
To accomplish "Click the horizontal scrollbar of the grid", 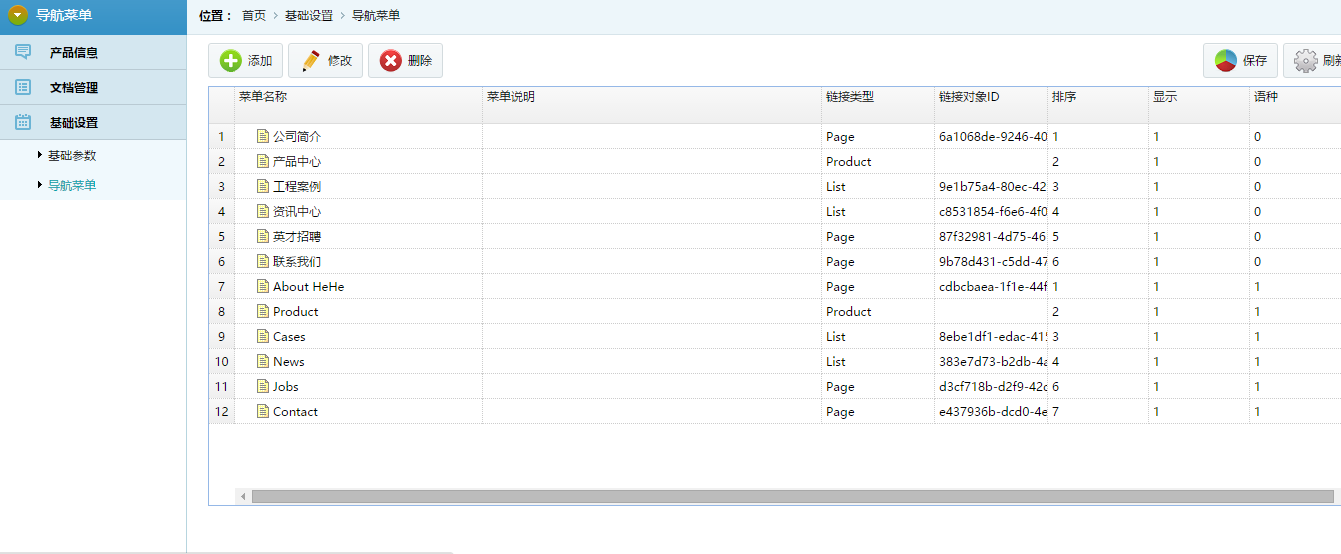I will (x=792, y=496).
